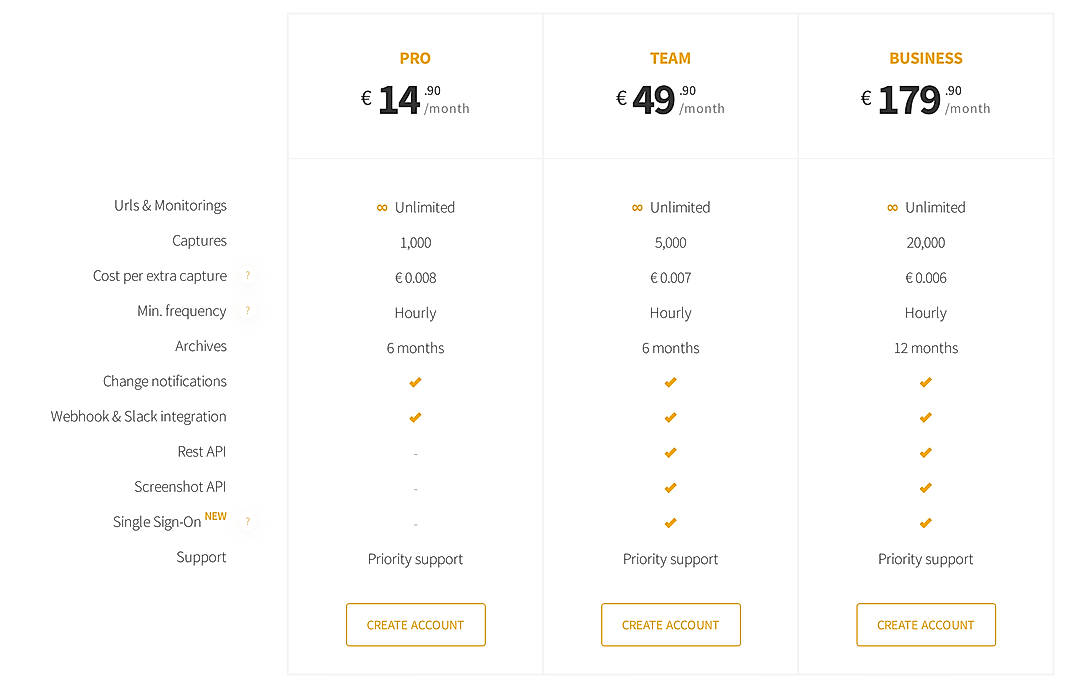Screen dimensions: 1070x687
Task: Toggle the Single Sign-On checkmark in TEAM column
Action: tap(670, 522)
